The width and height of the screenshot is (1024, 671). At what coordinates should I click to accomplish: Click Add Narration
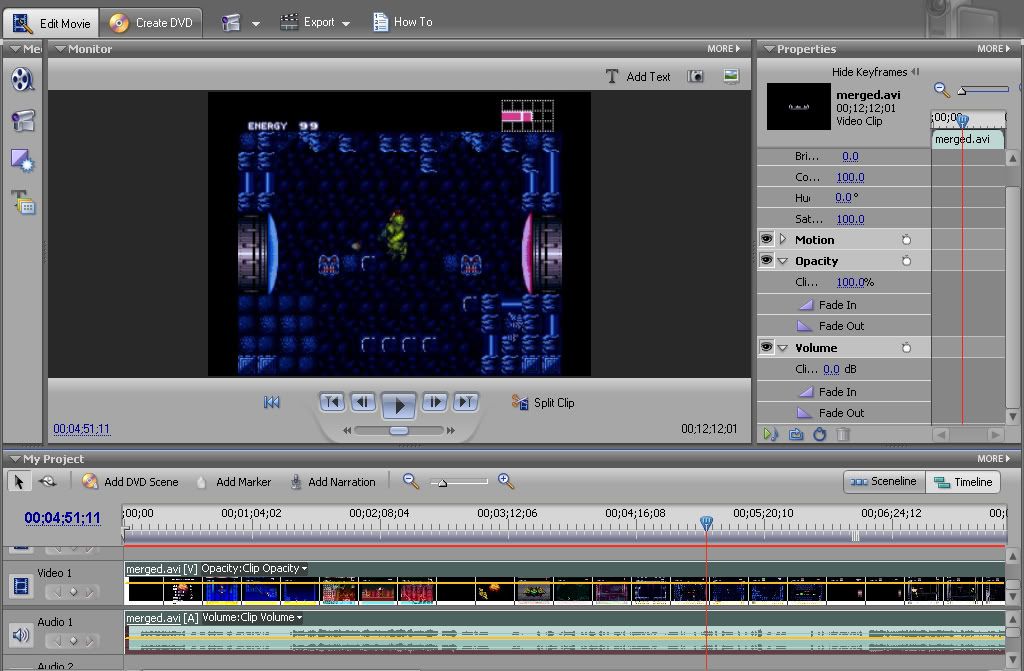[333, 482]
